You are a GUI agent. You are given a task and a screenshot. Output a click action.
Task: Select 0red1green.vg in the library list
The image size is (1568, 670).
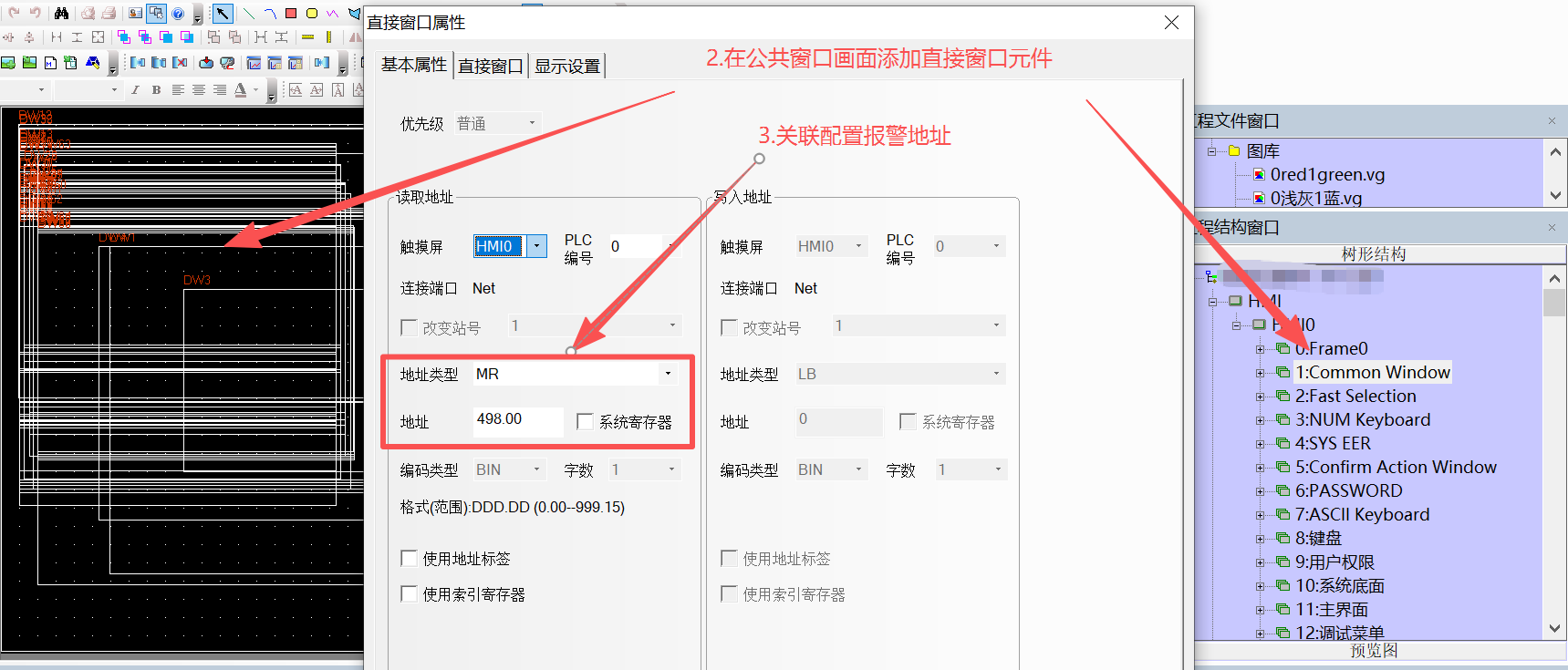point(1327,175)
